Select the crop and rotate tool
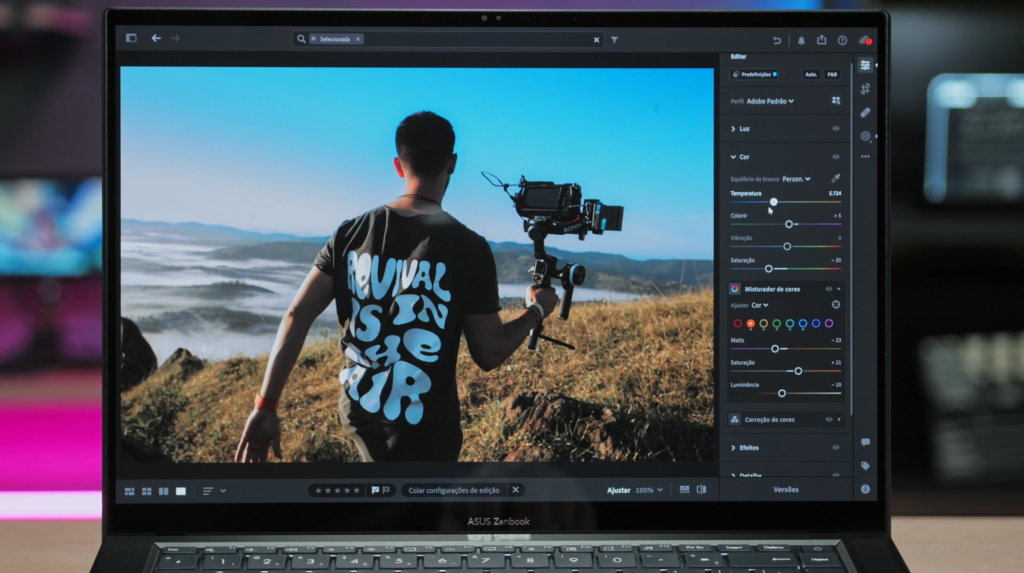This screenshot has height=573, width=1024. pyautogui.click(x=865, y=89)
